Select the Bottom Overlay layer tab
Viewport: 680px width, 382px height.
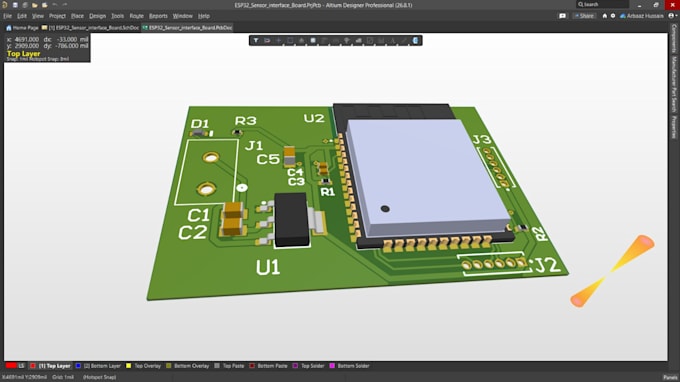(188, 366)
